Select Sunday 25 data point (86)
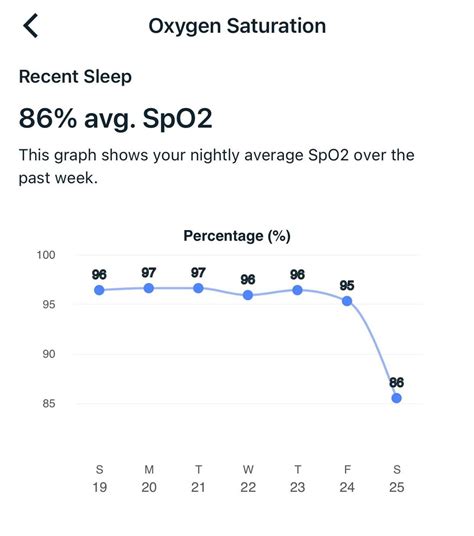 pyautogui.click(x=396, y=398)
